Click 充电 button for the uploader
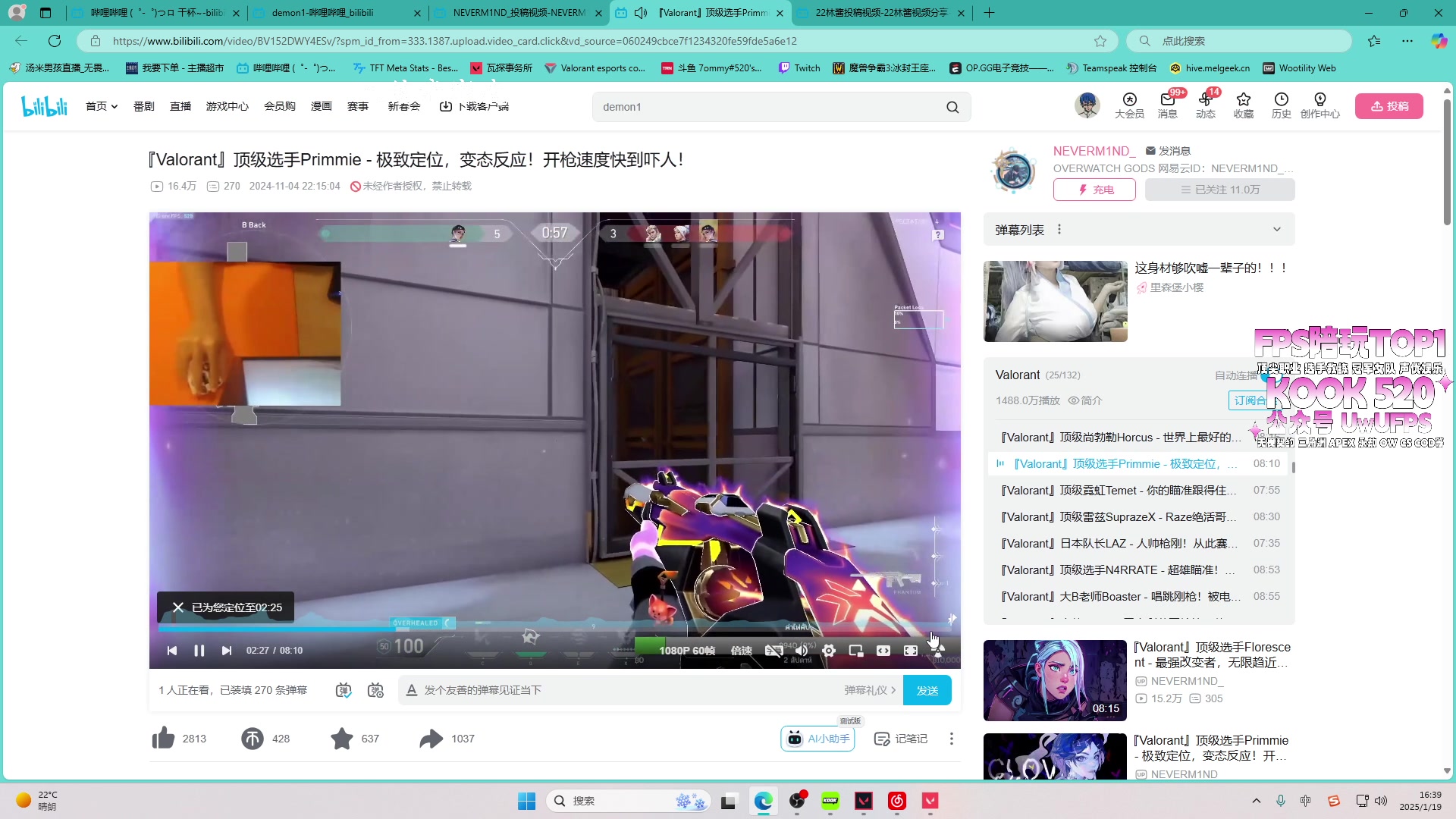The image size is (1456, 819). click(x=1094, y=190)
